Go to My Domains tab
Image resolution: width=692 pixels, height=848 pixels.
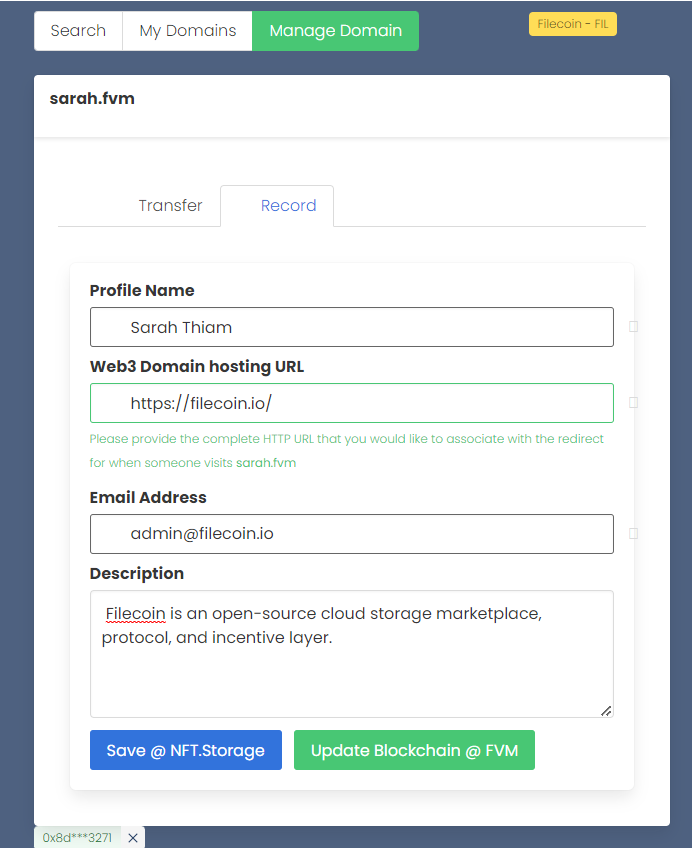(188, 31)
